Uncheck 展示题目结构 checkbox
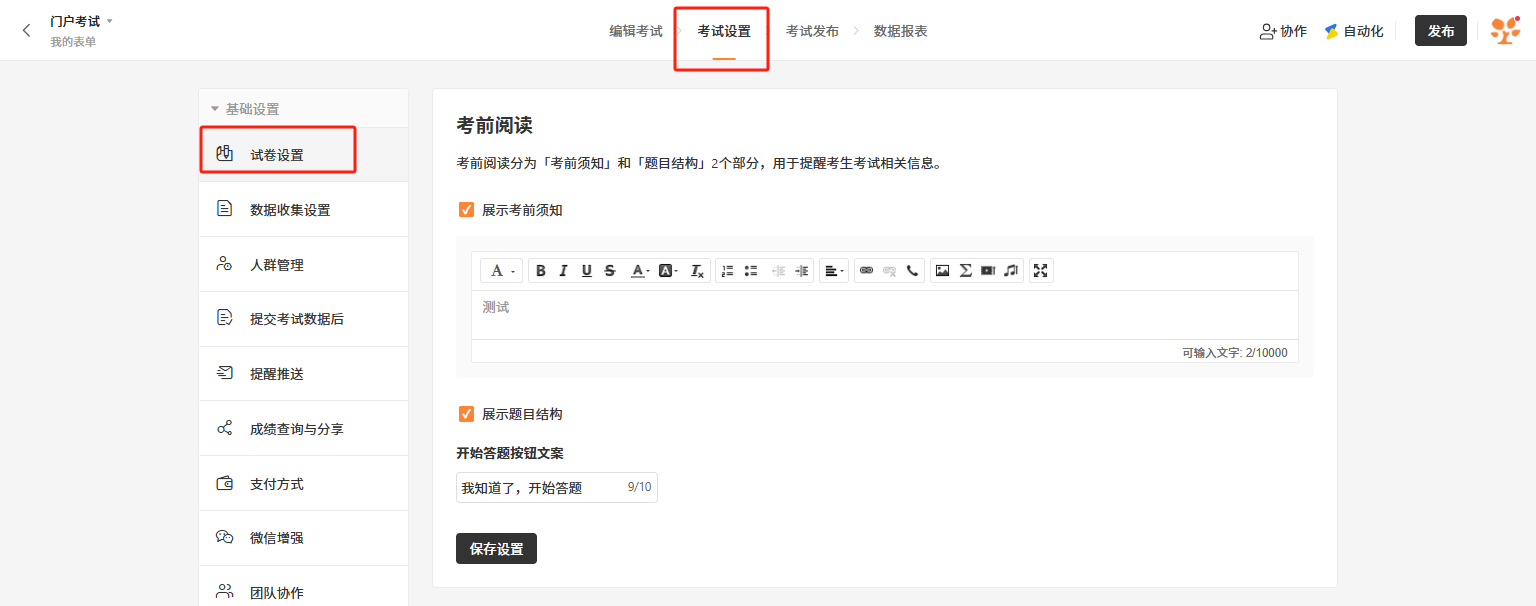 tap(466, 414)
